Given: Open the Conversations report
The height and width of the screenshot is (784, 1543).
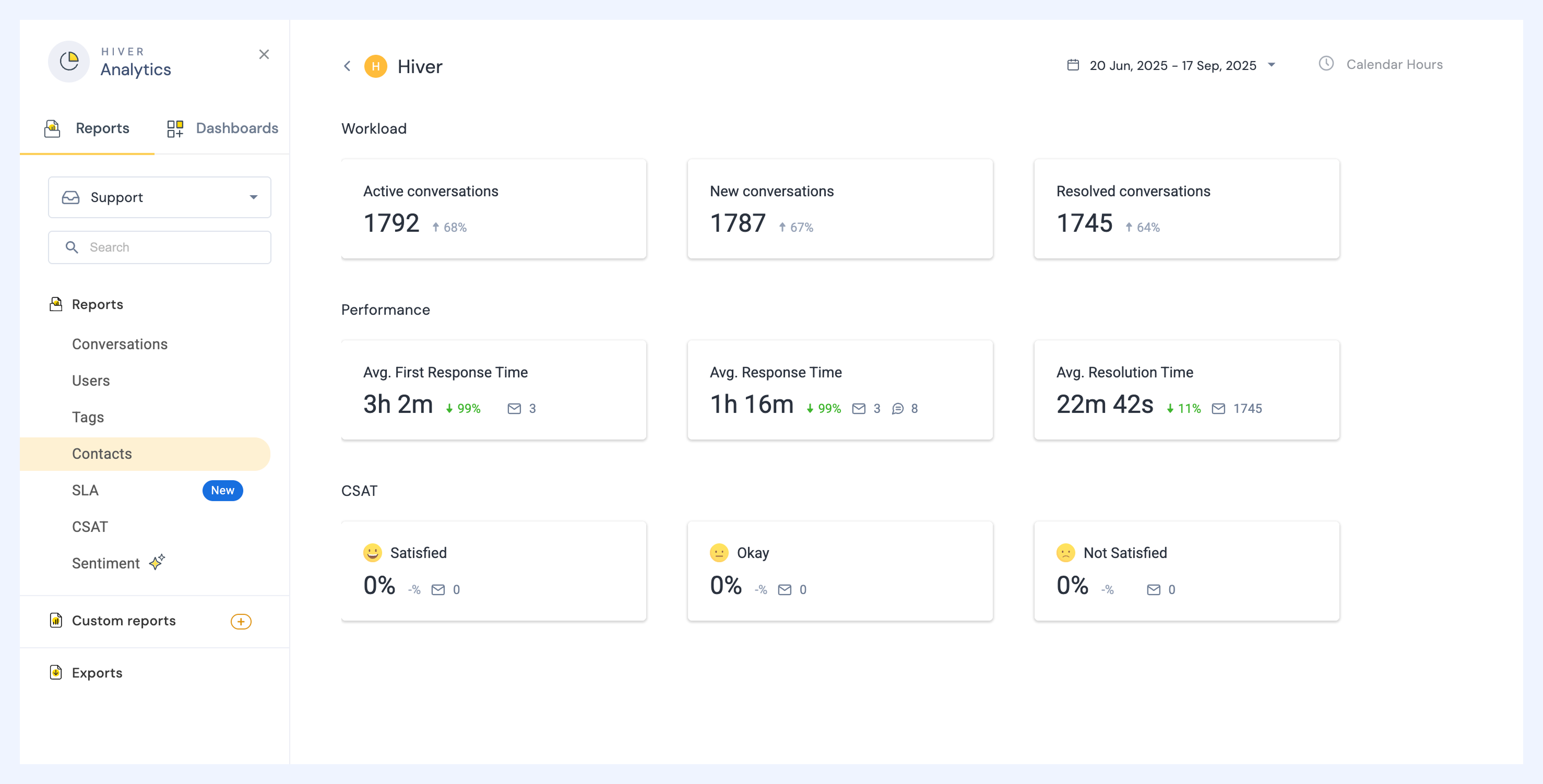Looking at the screenshot, I should pyautogui.click(x=120, y=345).
